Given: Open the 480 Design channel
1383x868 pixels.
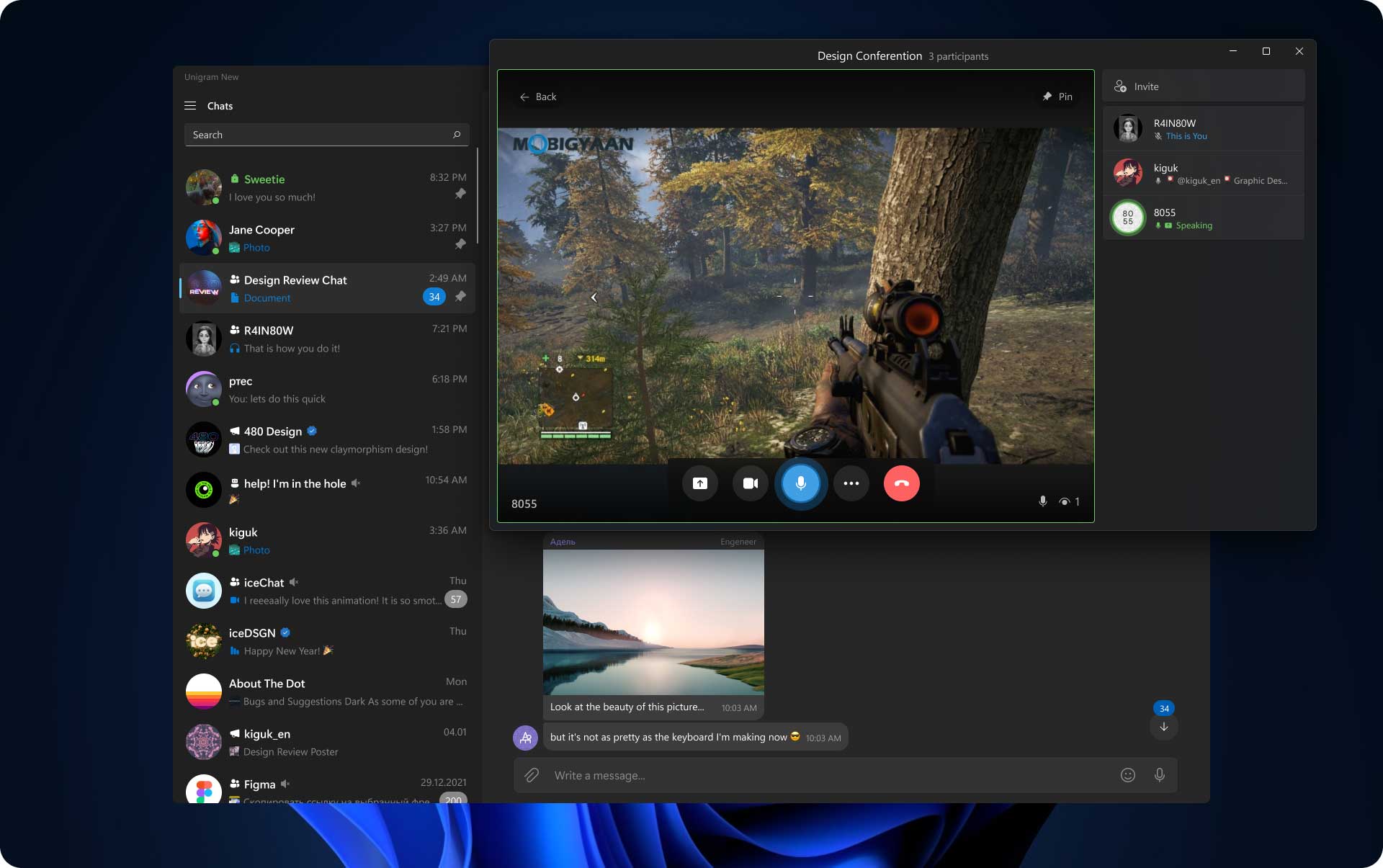Looking at the screenshot, I should 327,439.
